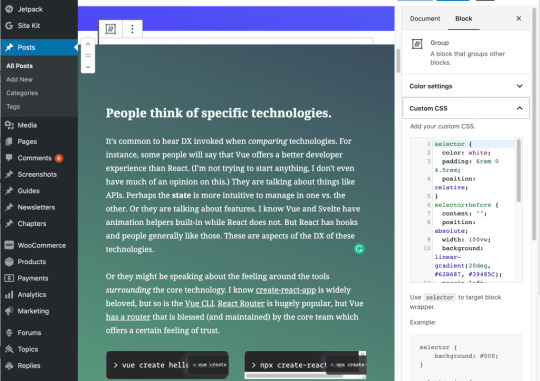The image size is (540, 381).
Task: Open the Jetpack menu icon
Action: (x=9, y=9)
